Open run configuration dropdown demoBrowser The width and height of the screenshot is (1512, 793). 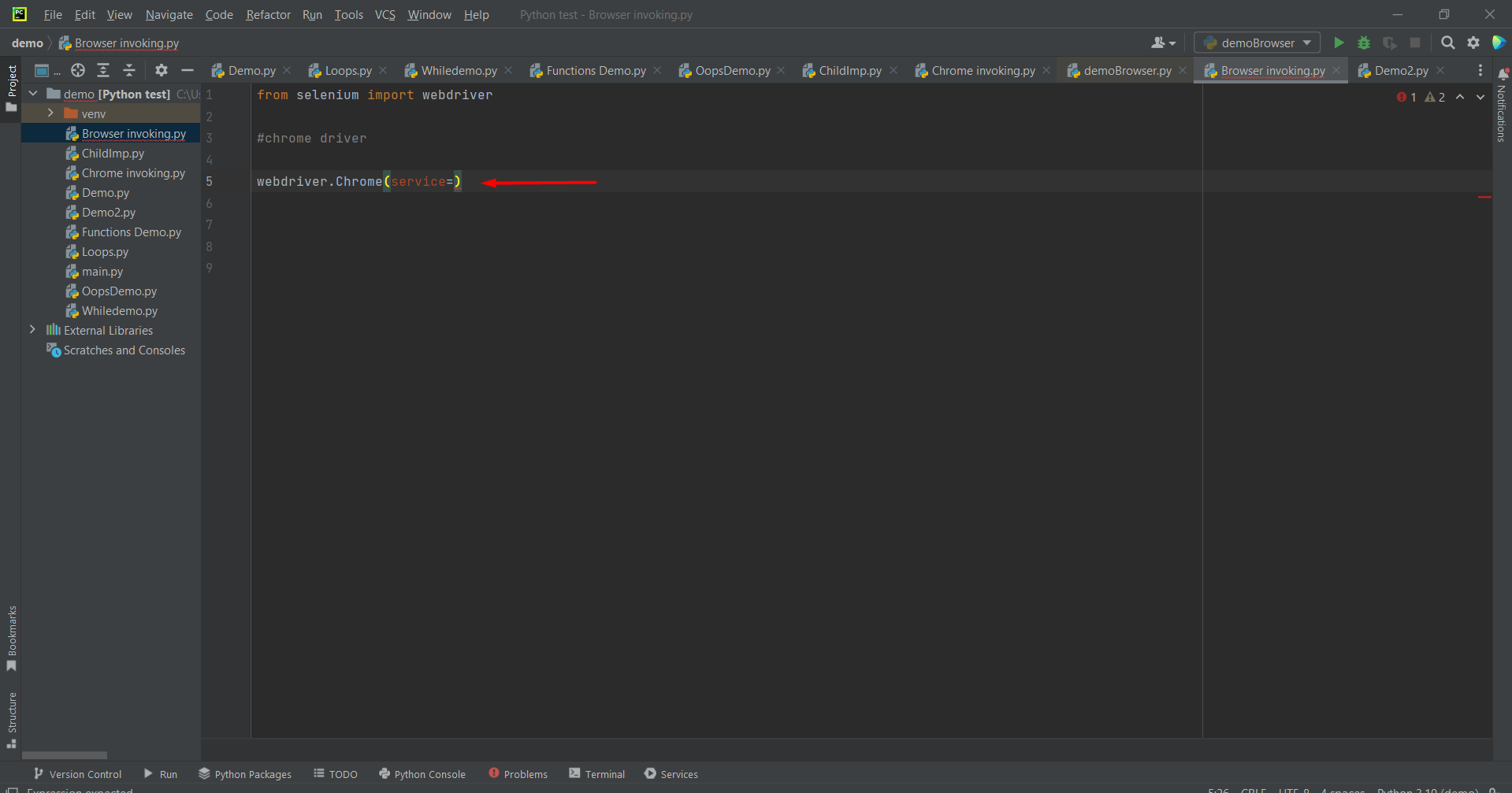[x=1258, y=43]
